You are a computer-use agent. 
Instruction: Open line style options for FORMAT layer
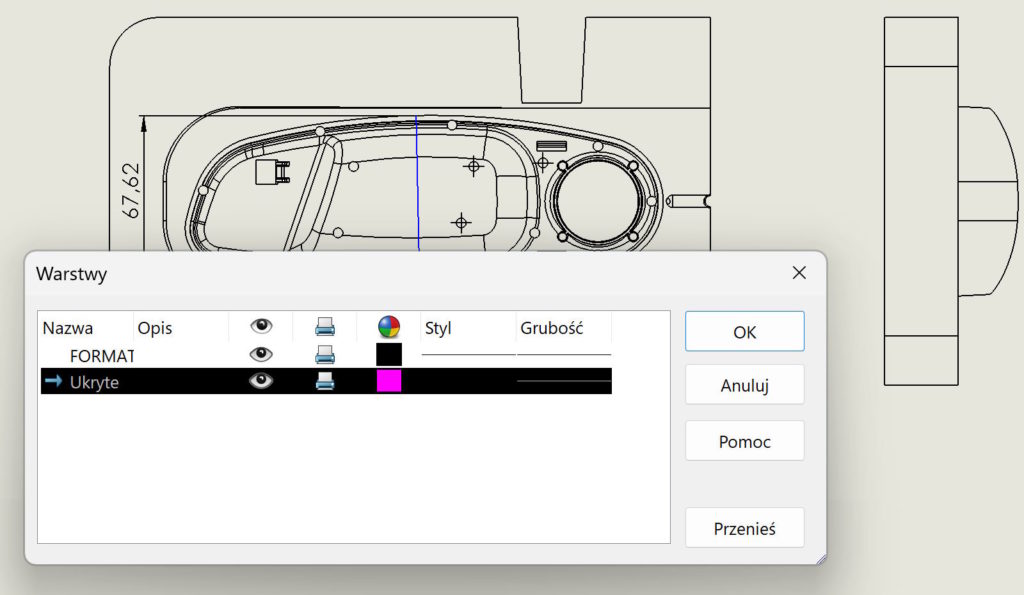[x=468, y=354]
